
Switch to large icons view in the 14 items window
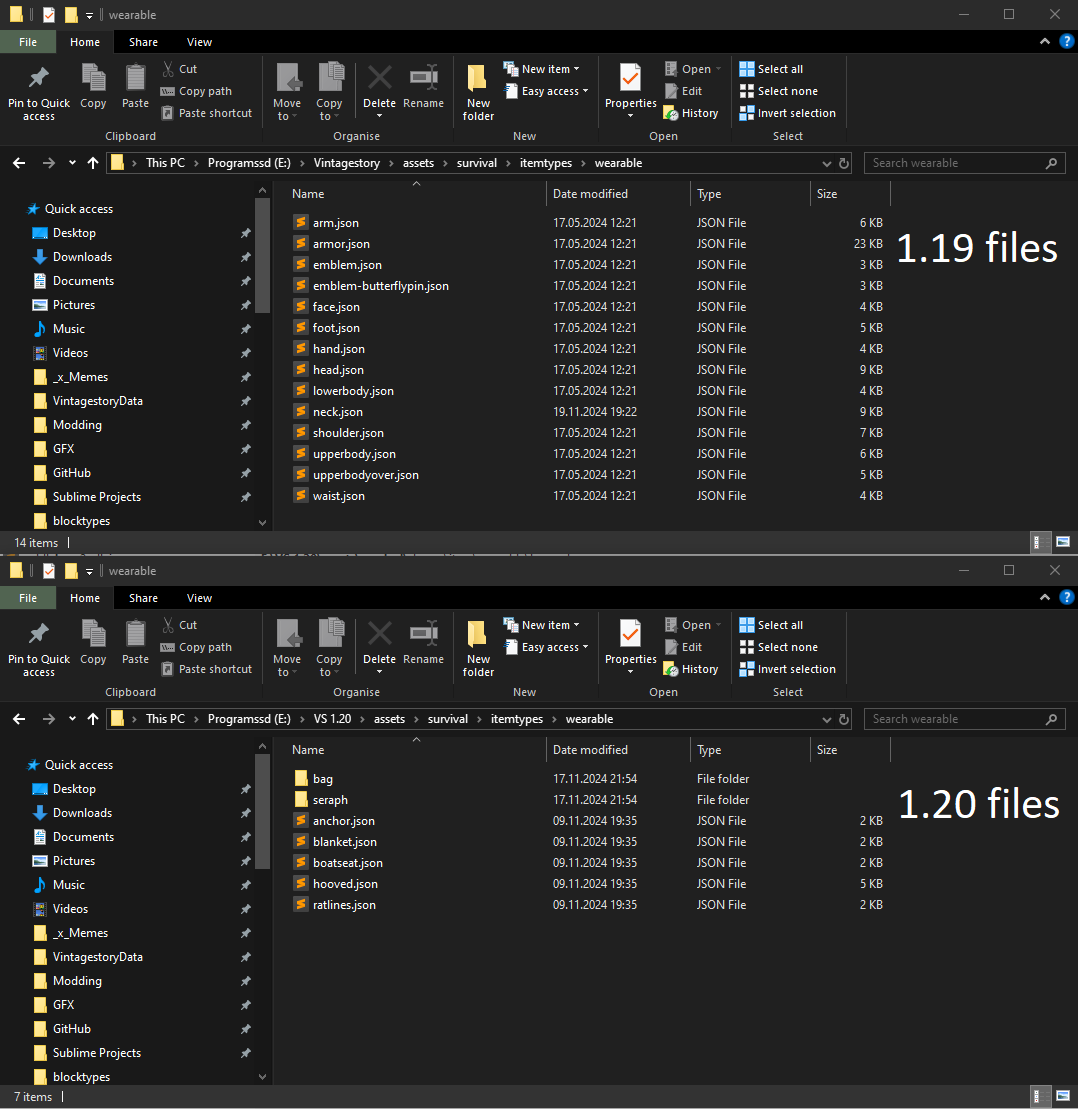click(1062, 542)
